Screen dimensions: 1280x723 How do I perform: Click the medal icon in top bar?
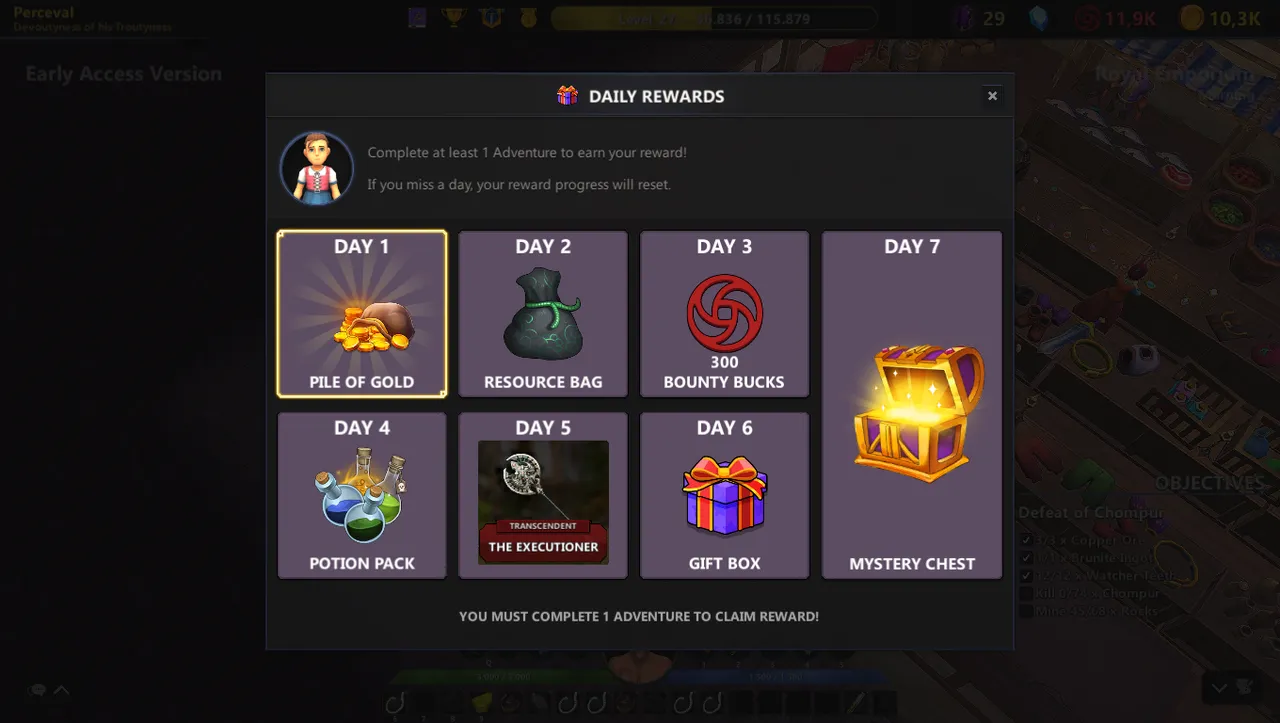[x=527, y=18]
